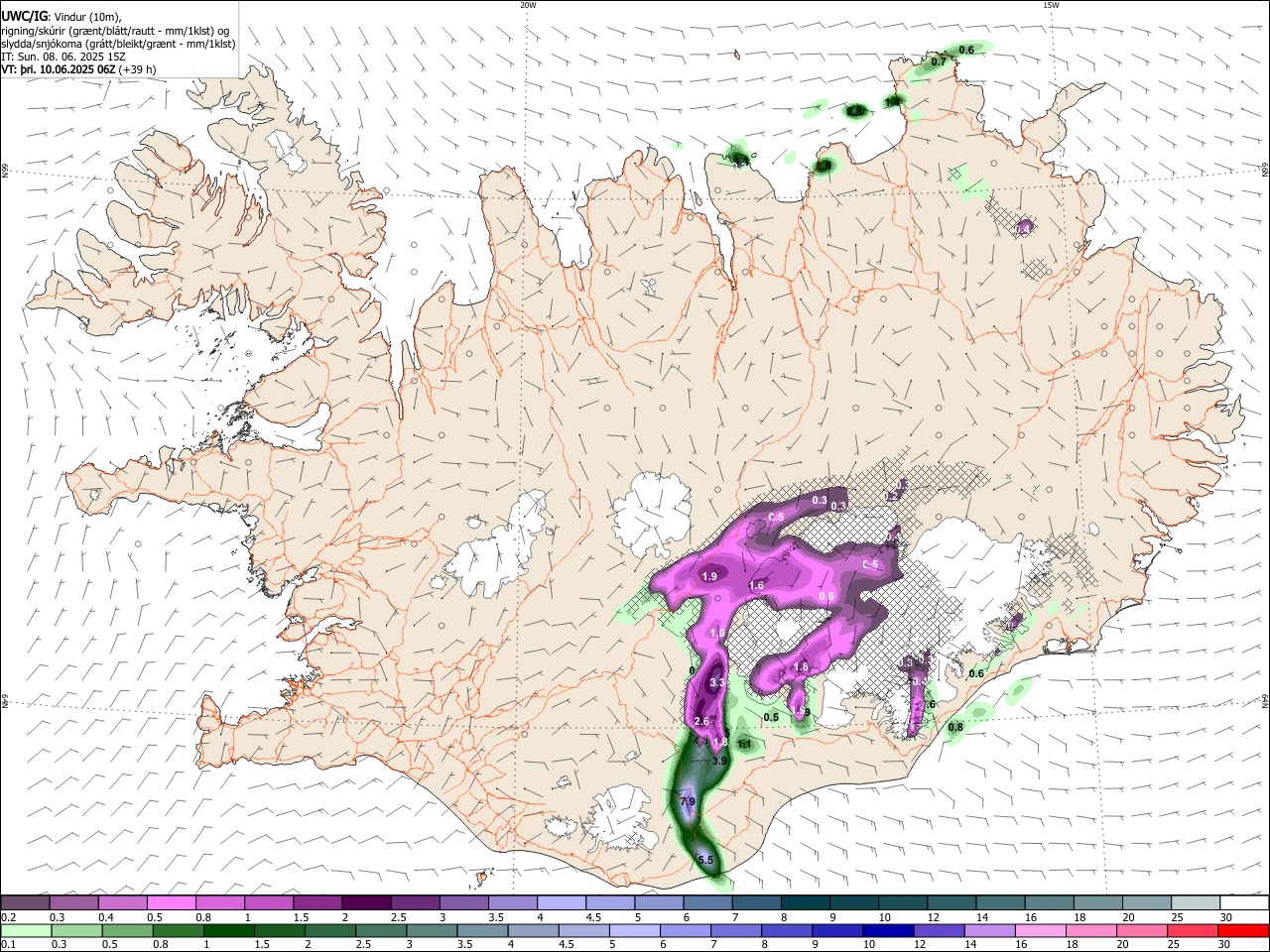This screenshot has height=952, width=1270.
Task: Select the bright pink 0.5 swatch in snow scale
Action: click(171, 902)
